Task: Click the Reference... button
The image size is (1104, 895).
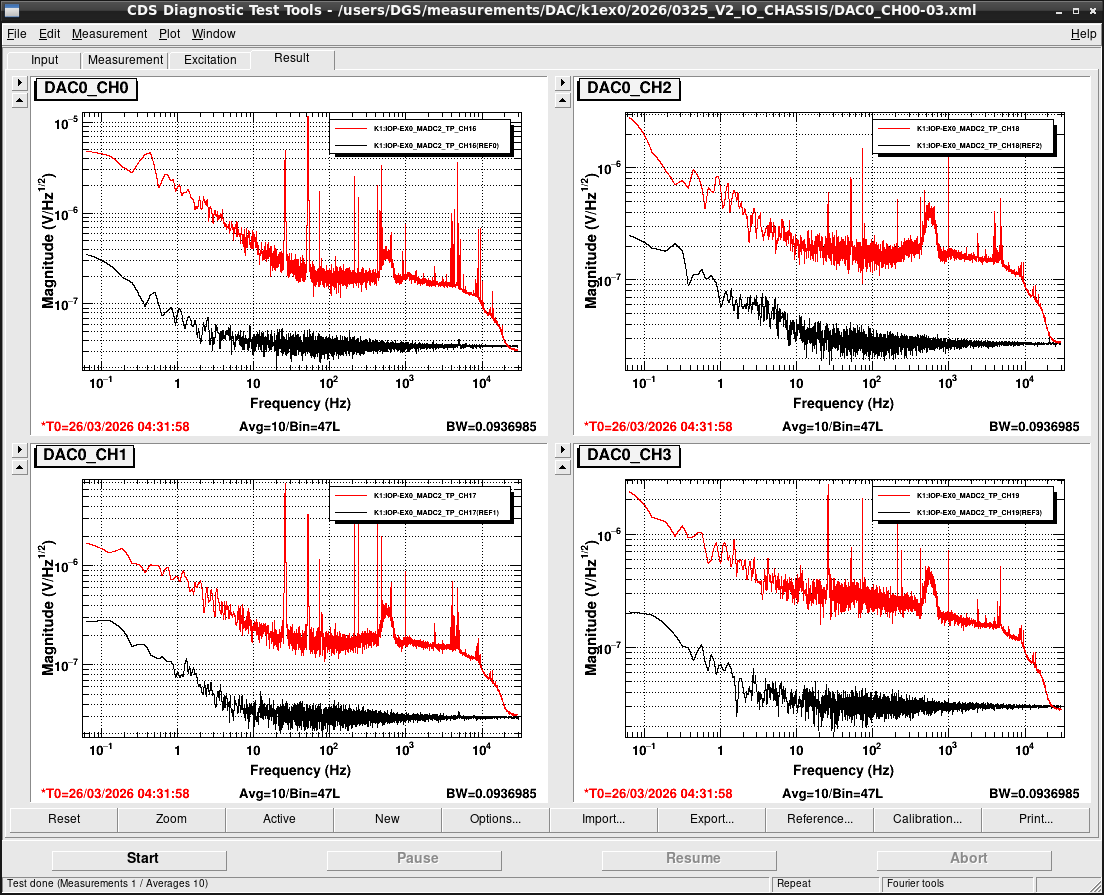Action: 820,819
